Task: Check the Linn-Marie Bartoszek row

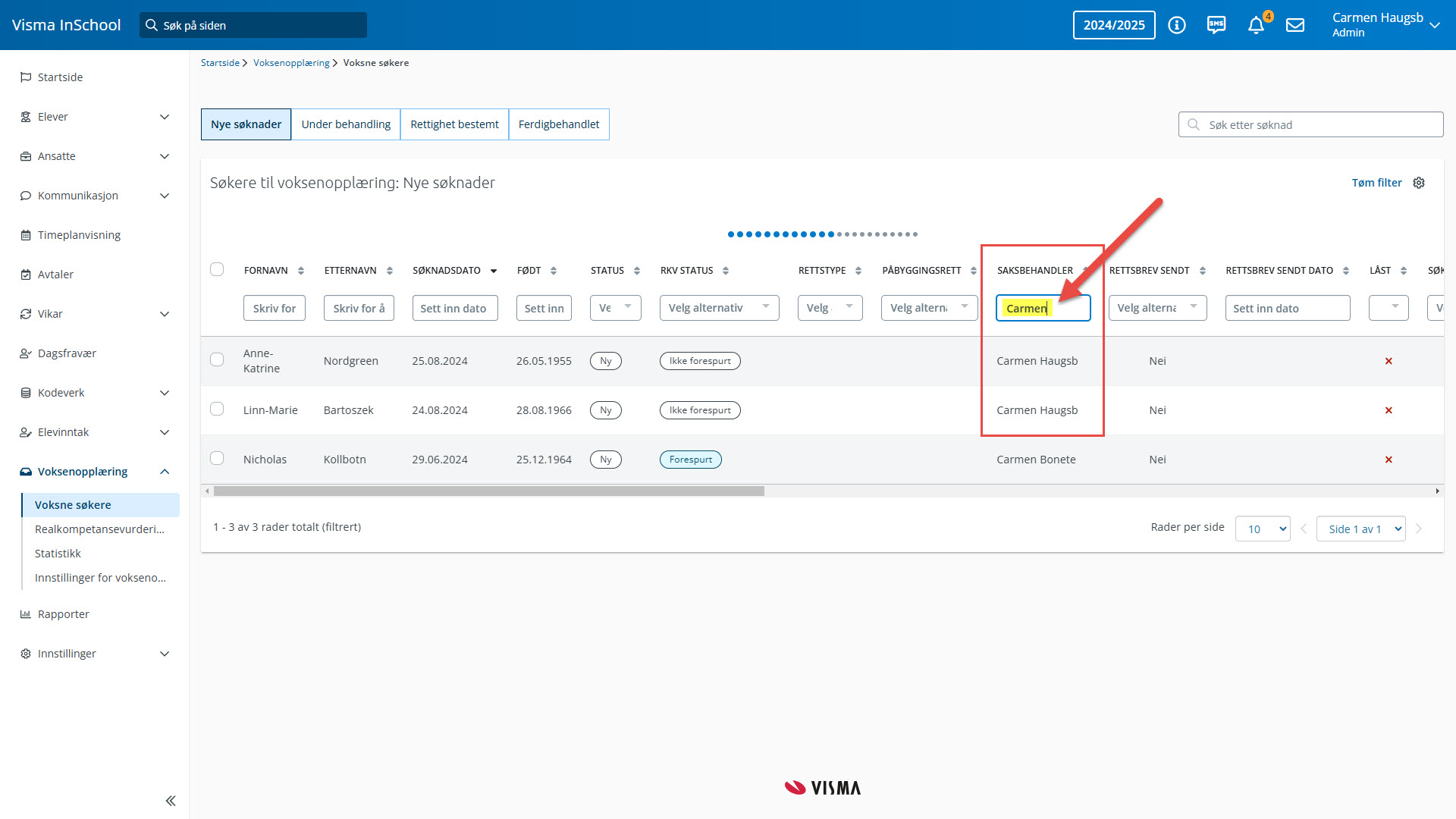Action: [x=217, y=409]
